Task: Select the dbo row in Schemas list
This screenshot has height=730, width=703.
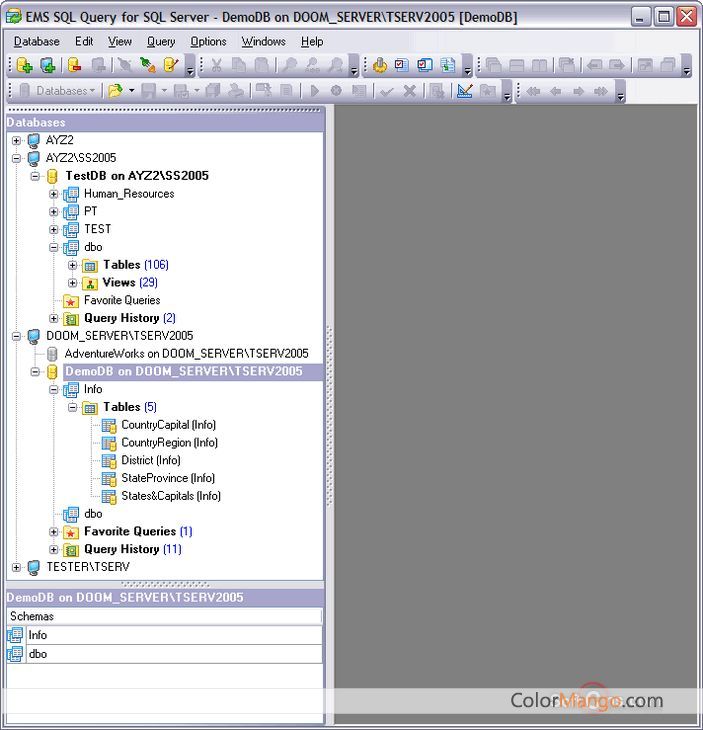Action: tap(164, 654)
